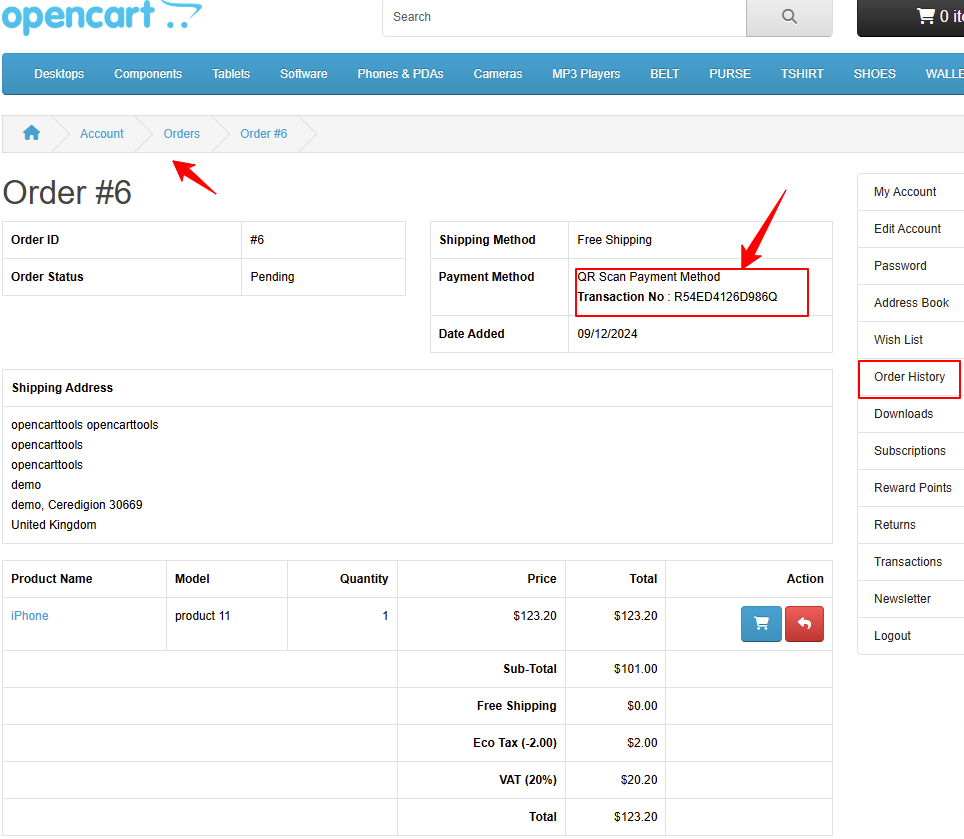The height and width of the screenshot is (839, 964).
Task: Click the 'demo, Ceredigion 30669' address line
Action: coord(77,505)
